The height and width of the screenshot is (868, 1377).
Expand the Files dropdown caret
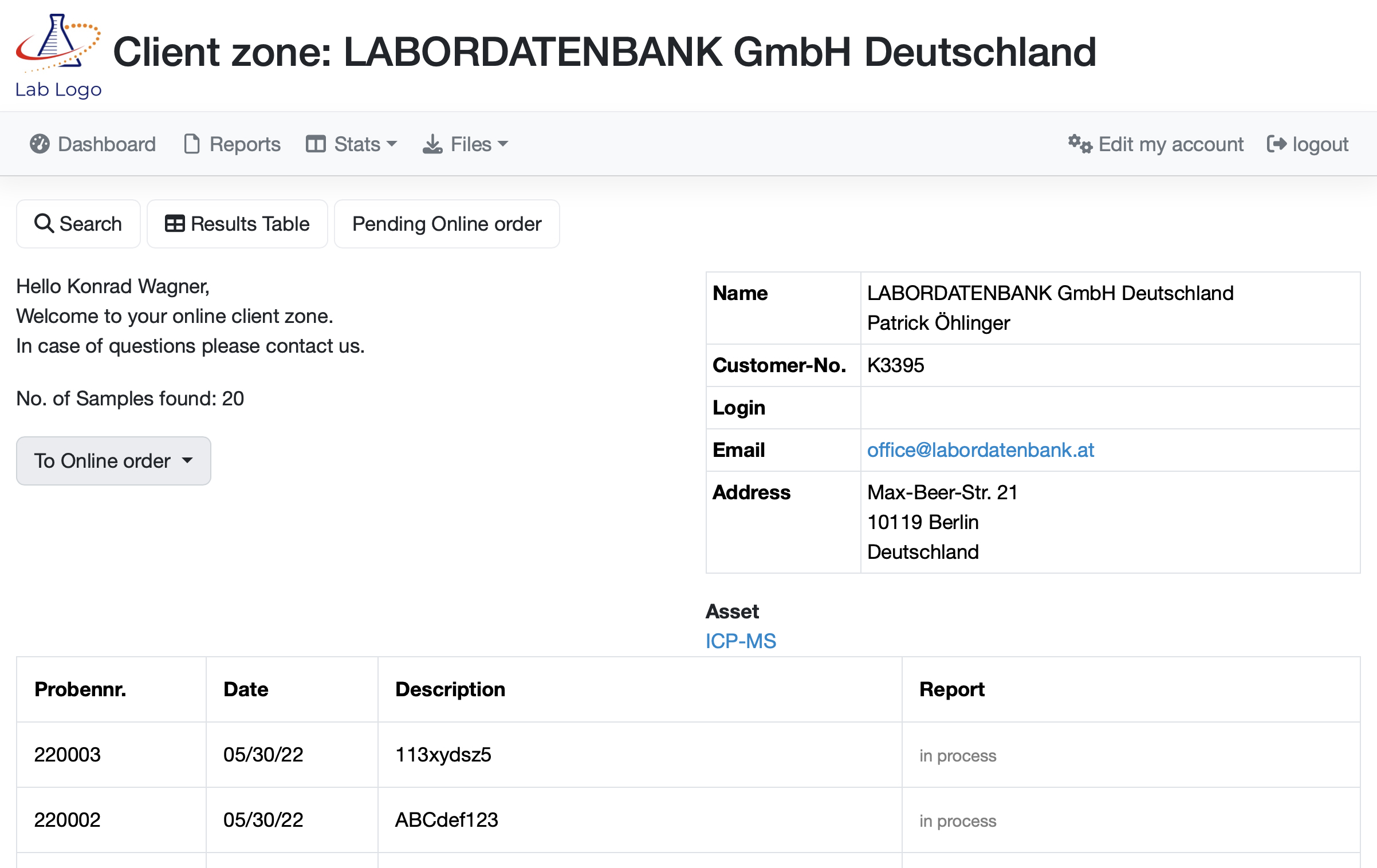(x=503, y=144)
